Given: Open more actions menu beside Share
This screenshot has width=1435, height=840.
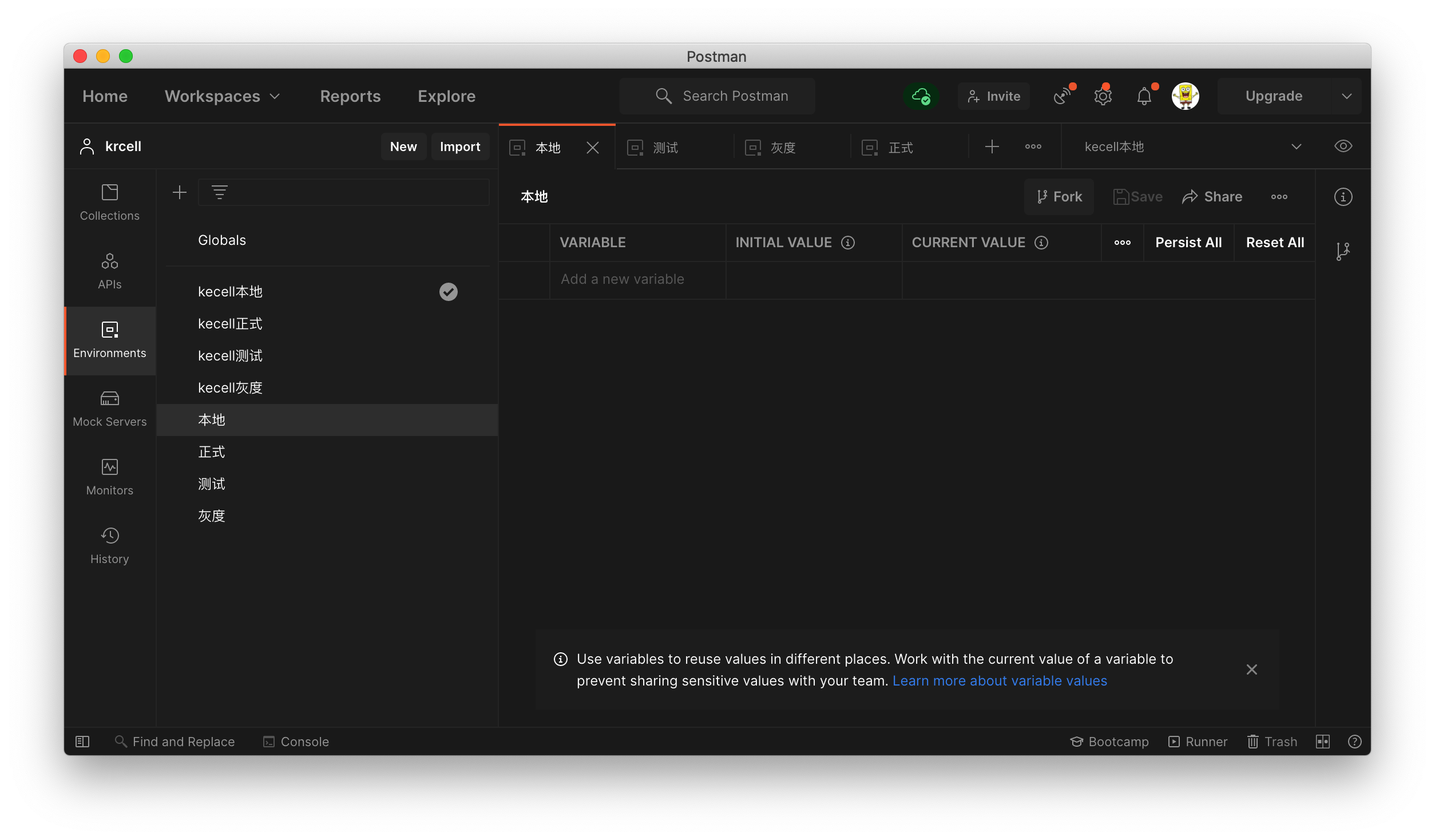Looking at the screenshot, I should point(1279,197).
